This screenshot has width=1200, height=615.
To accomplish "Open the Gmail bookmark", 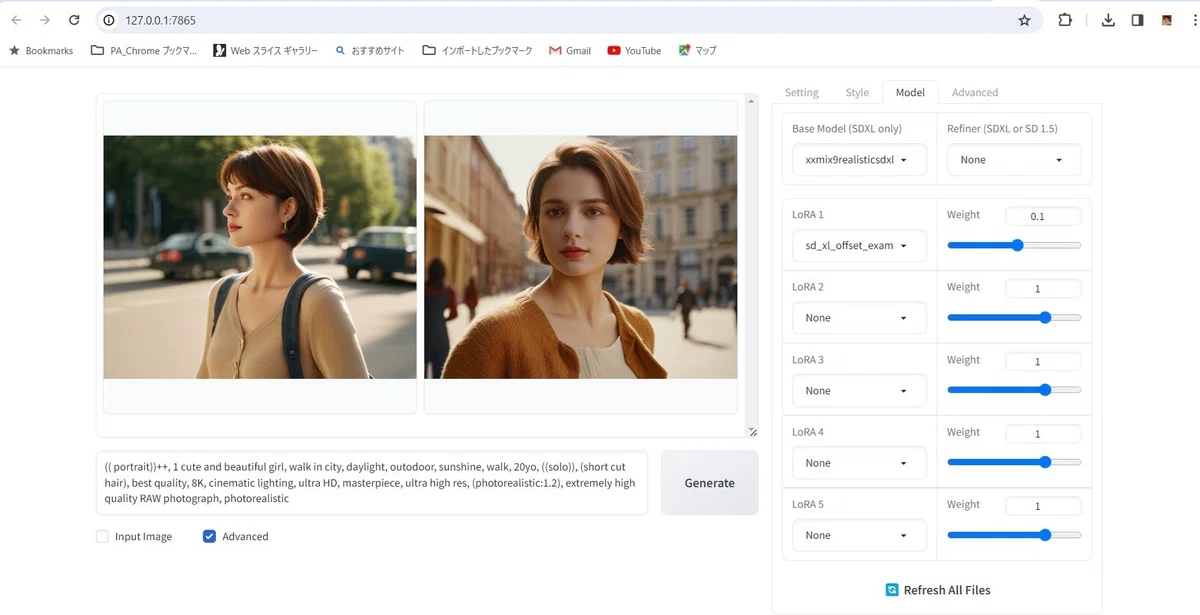I will (x=570, y=50).
